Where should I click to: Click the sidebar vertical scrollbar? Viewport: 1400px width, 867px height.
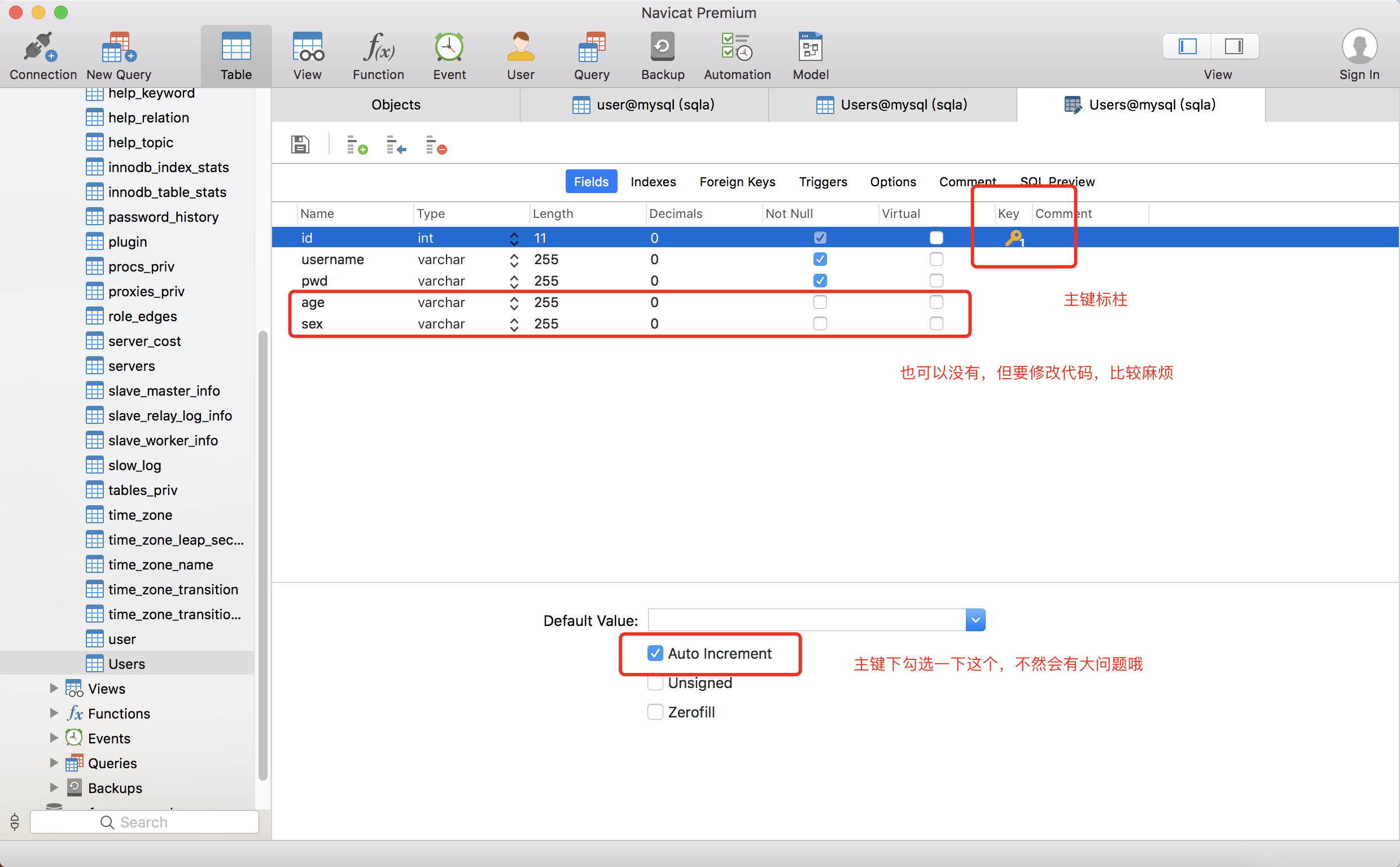point(263,555)
